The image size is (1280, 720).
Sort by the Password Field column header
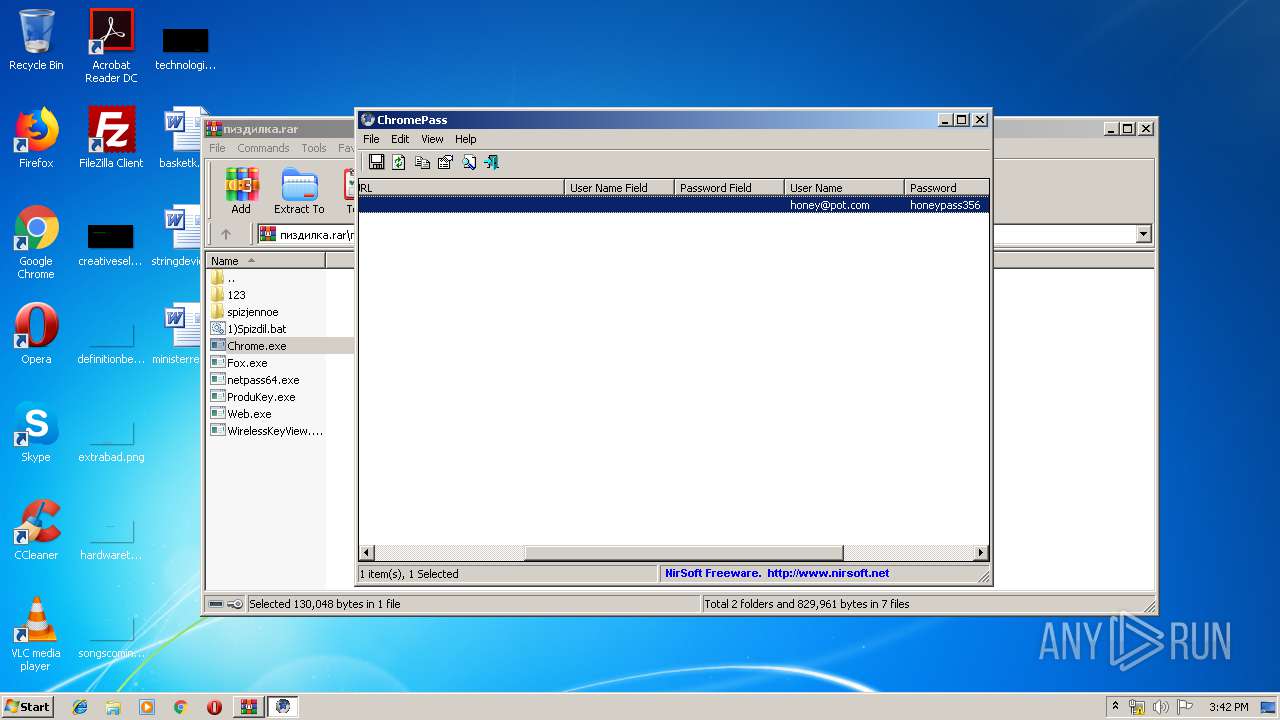point(729,188)
